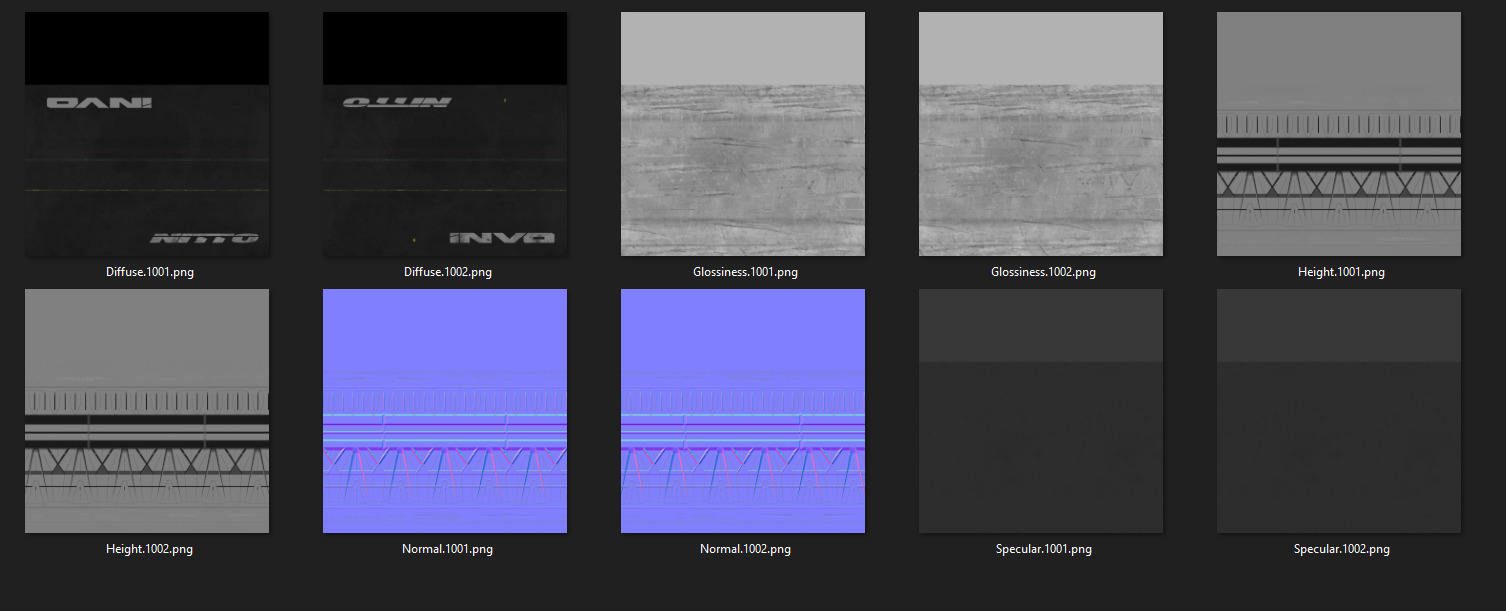Choose the Specular.1001.png dark thumbnail
The width and height of the screenshot is (1506, 611).
1041,411
